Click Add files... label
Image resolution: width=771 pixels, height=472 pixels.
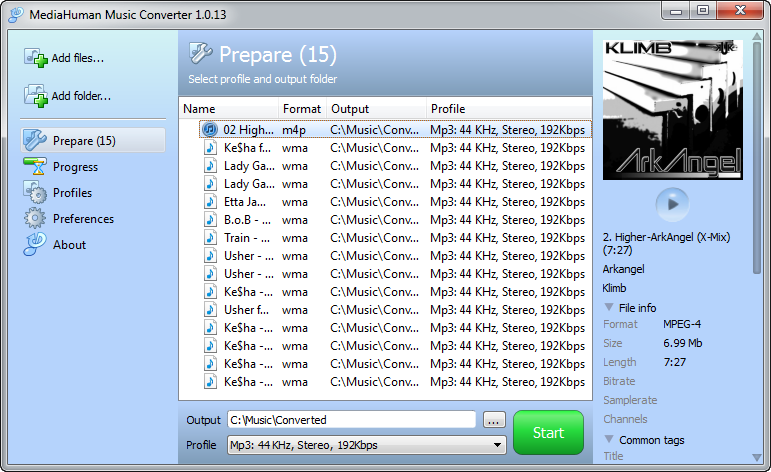(x=78, y=58)
